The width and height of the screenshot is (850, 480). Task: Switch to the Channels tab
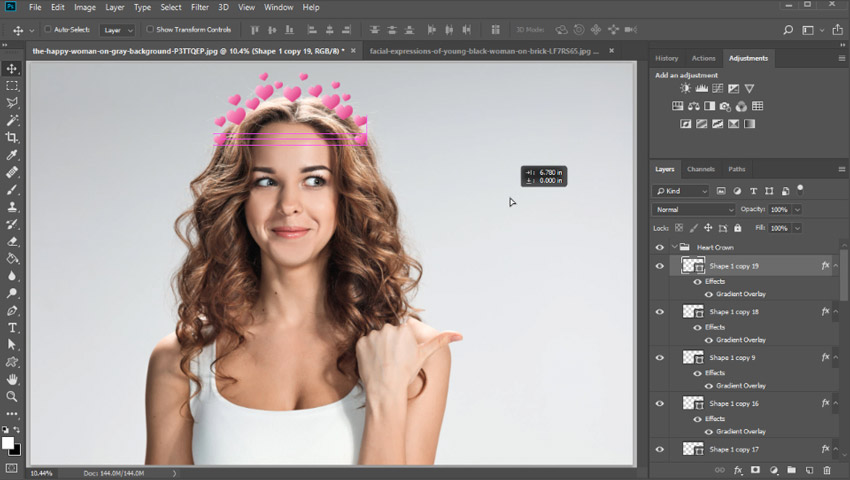tap(700, 169)
